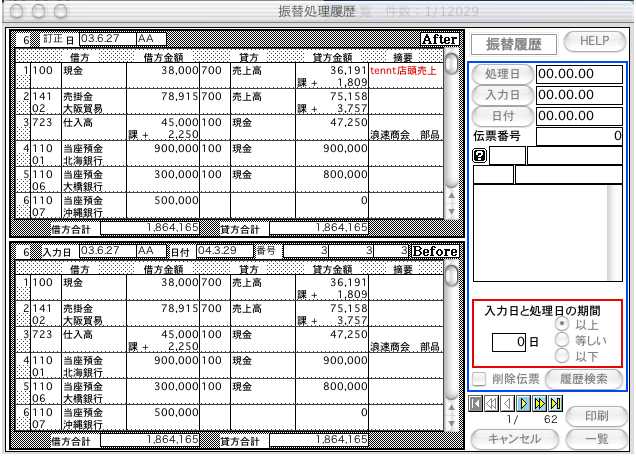Image resolution: width=636 pixels, height=457 pixels.
Task: Jump back with the double-left arrow
Action: click(491, 402)
